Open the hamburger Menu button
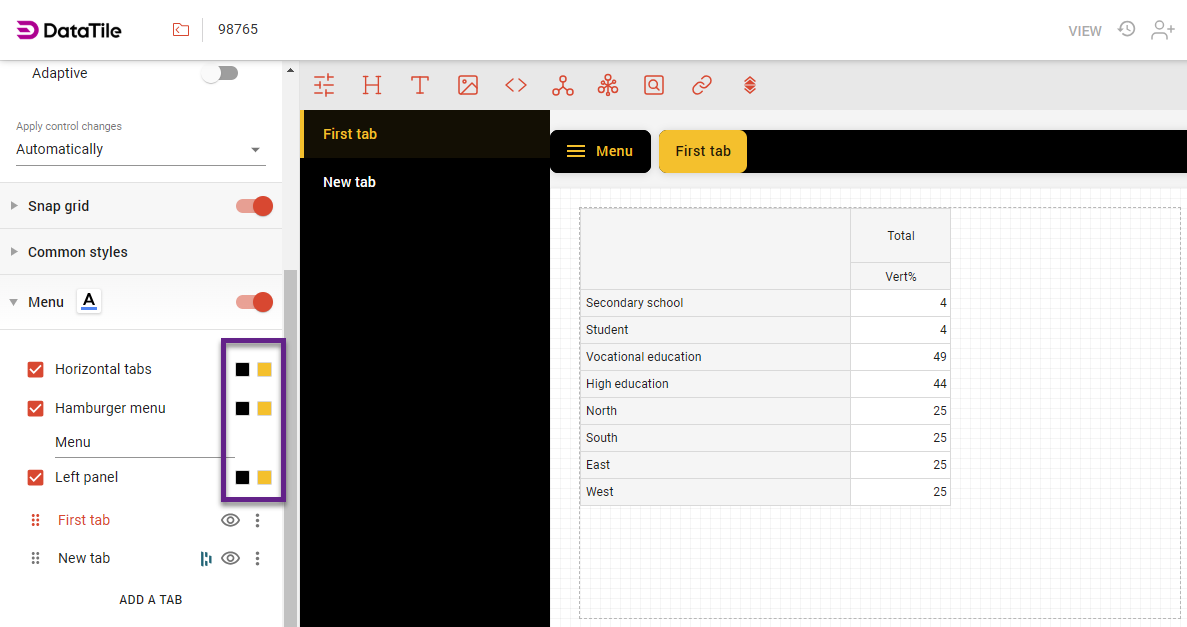 pos(600,151)
